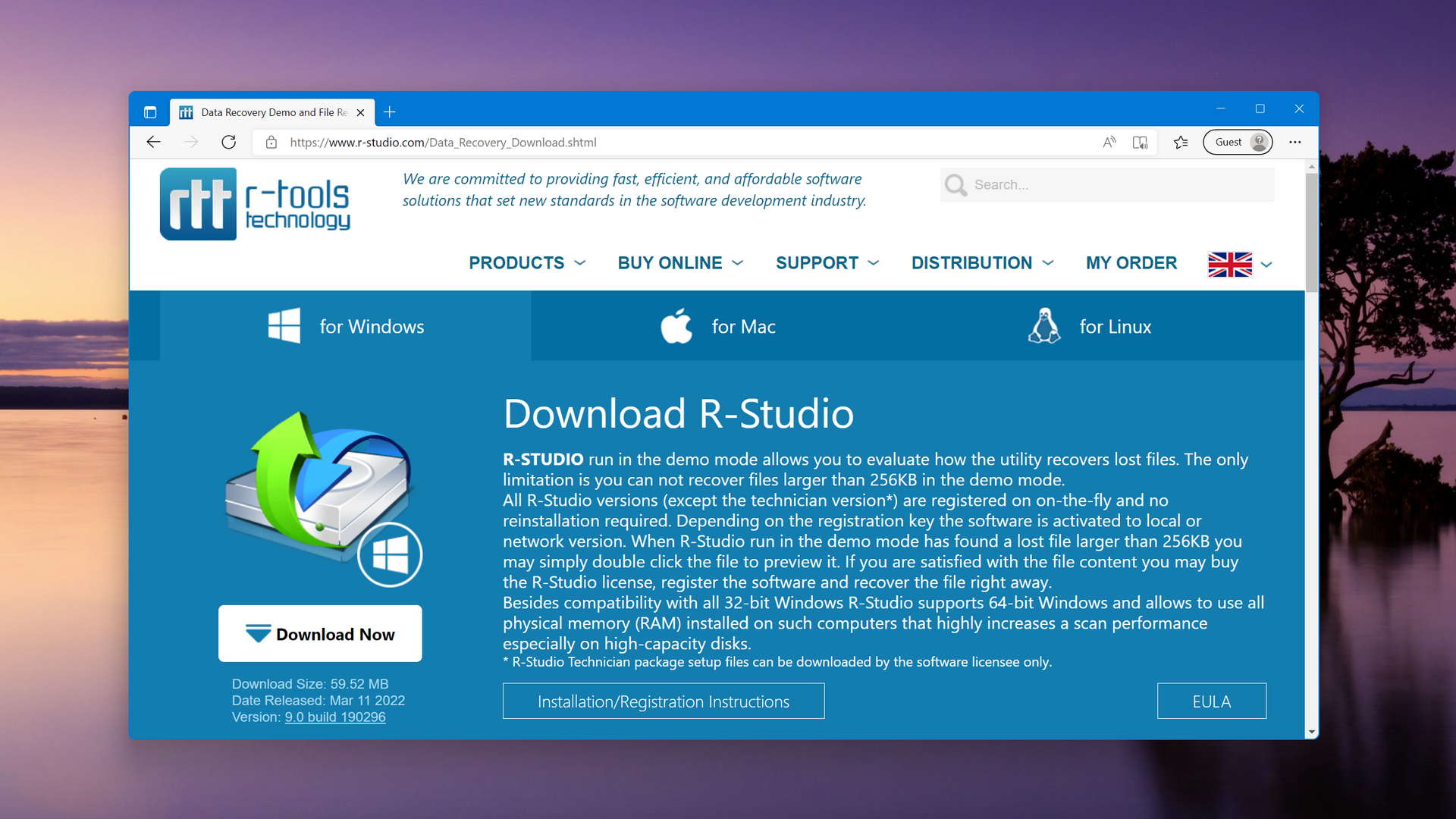
Task: Click the R-Studio hard drive product image
Action: [323, 498]
